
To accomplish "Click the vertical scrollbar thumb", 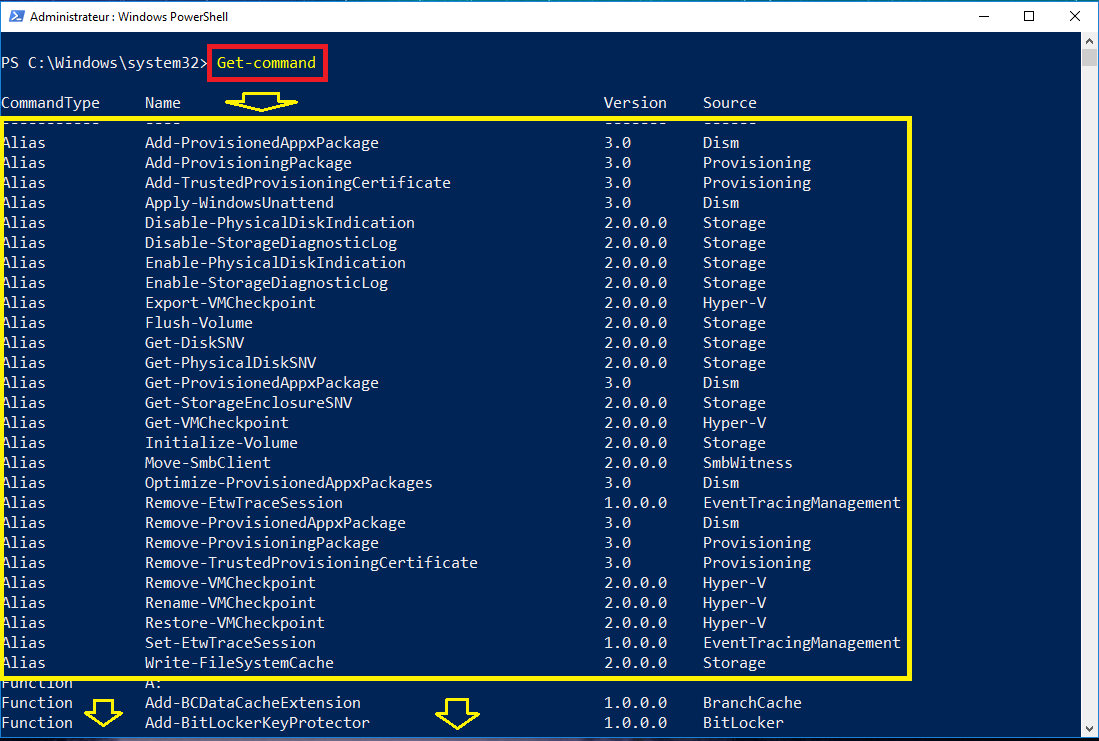I will (1089, 57).
